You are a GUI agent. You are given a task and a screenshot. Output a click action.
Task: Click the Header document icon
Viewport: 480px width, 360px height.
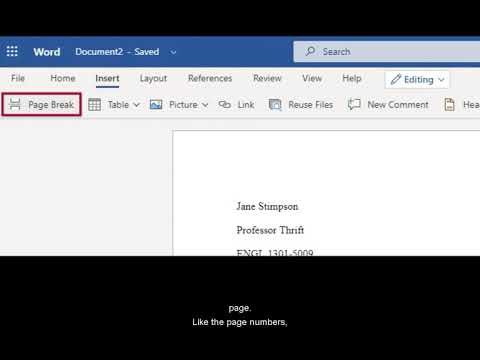[449, 105]
